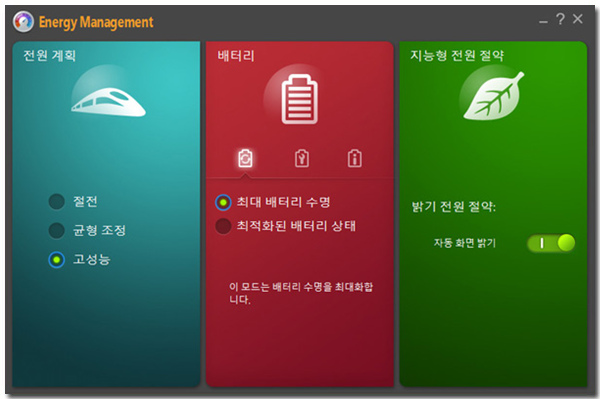Open the battery maintenance wrench tab icon
Screen dimensions: 600x399
[302, 158]
